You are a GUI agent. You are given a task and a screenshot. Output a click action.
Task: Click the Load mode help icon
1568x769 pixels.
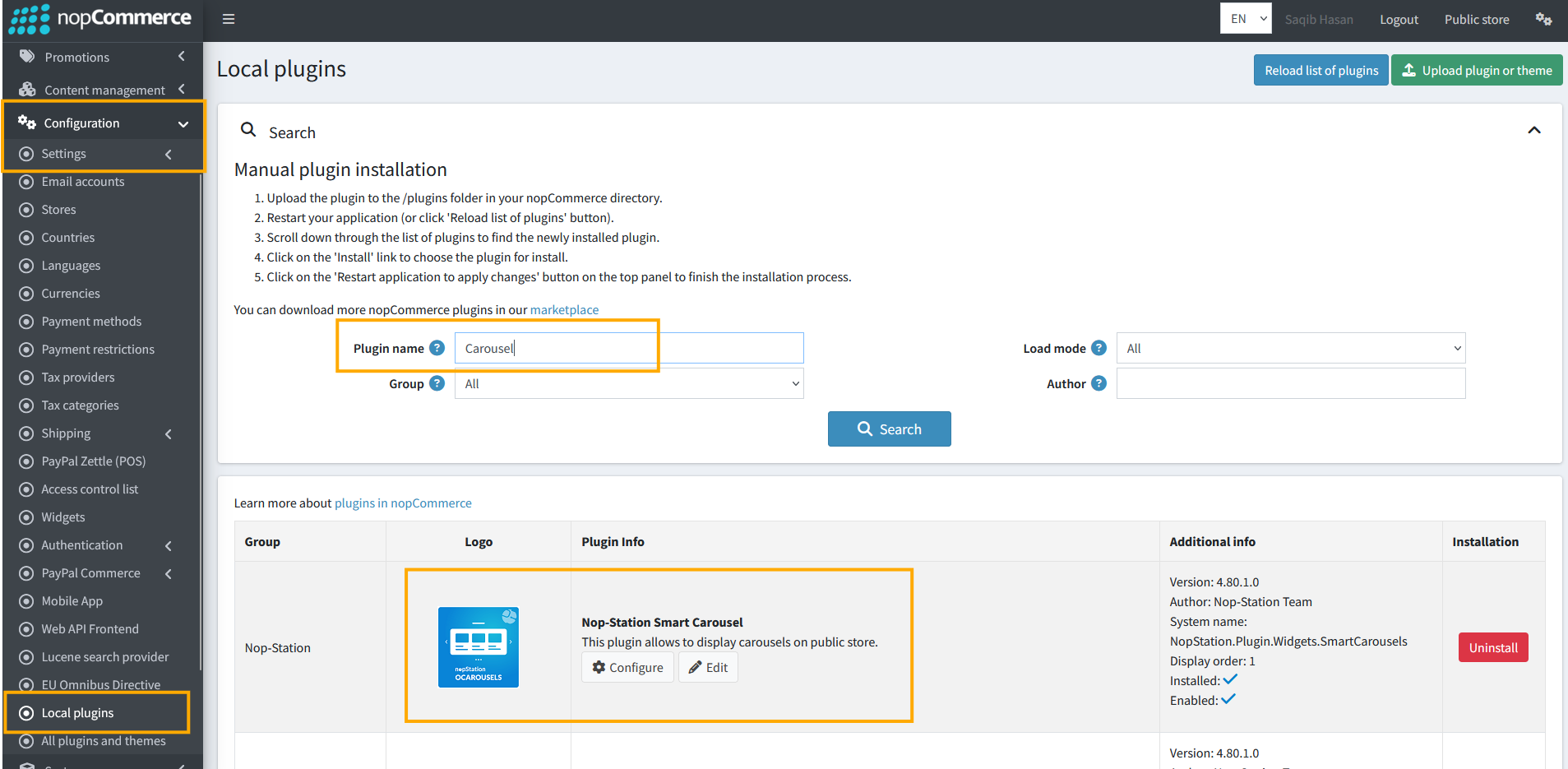[1099, 348]
